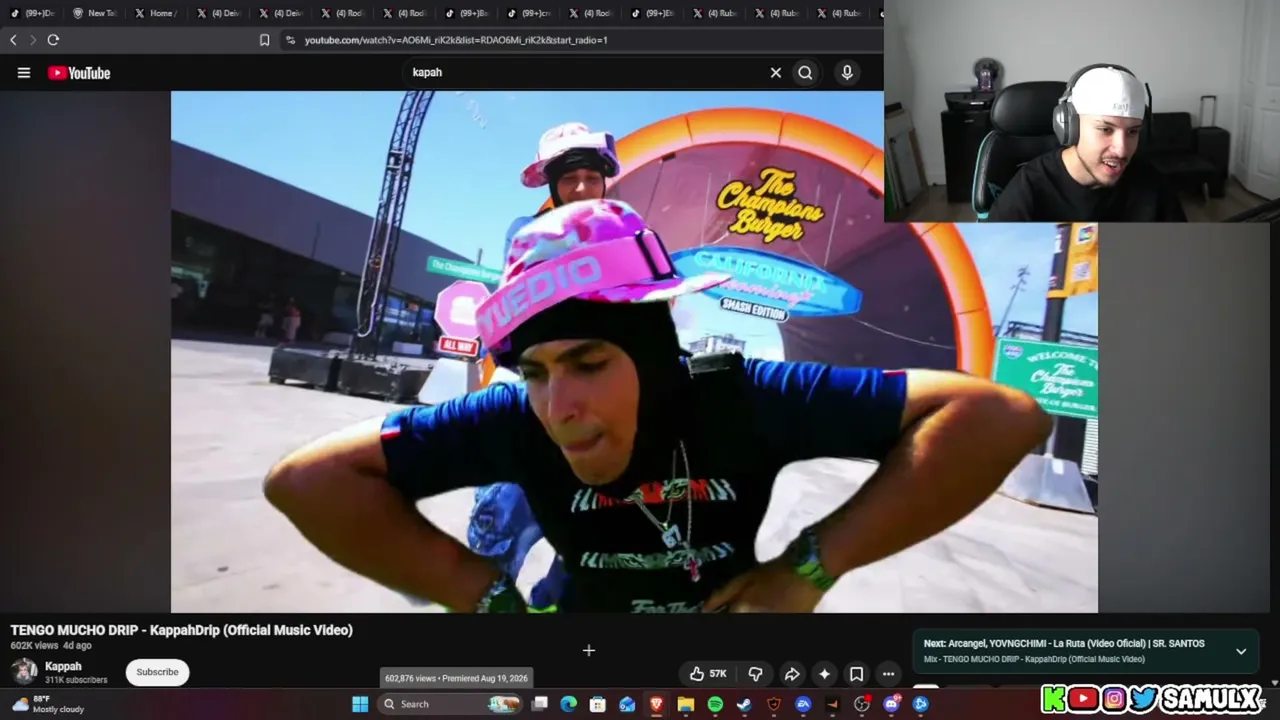Viewport: 1280px width, 720px height.
Task: Open Discord from the taskbar
Action: point(891,704)
